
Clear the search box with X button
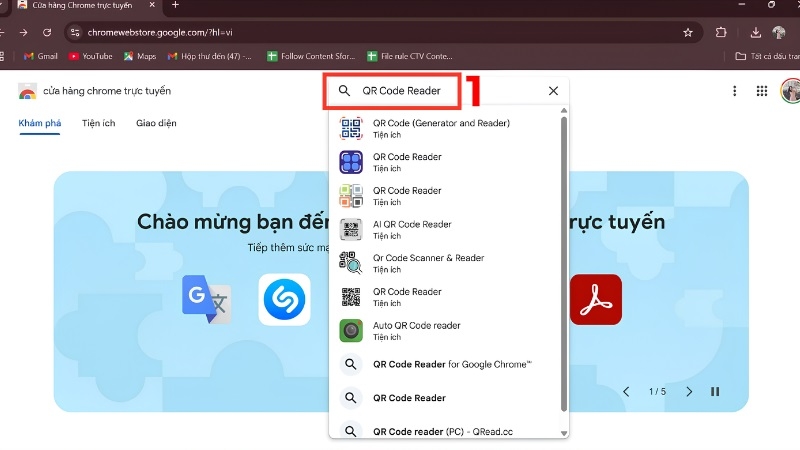point(553,91)
